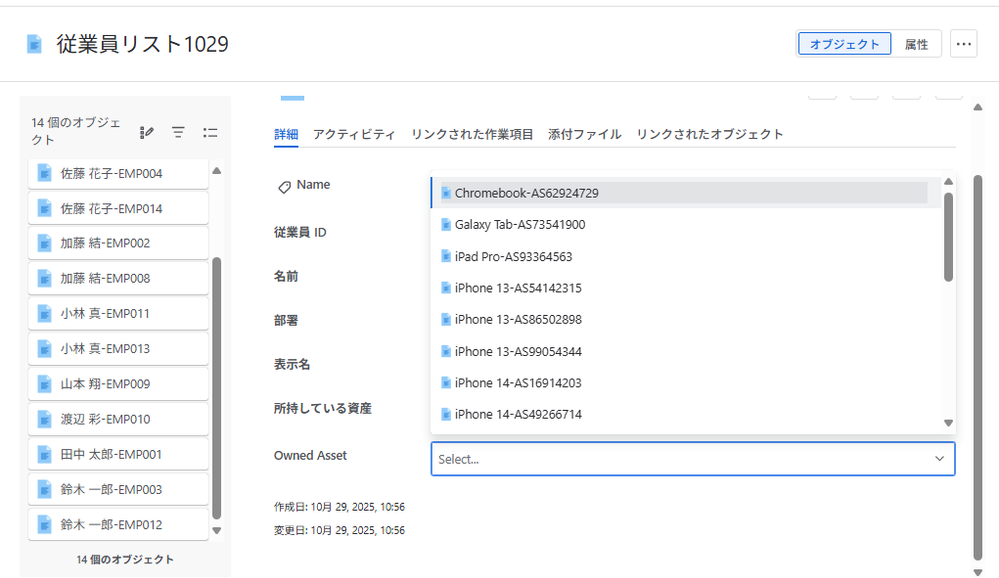The image size is (999, 578).
Task: Click the asset icon beside Chromebook-AS62924729
Action: 448,192
